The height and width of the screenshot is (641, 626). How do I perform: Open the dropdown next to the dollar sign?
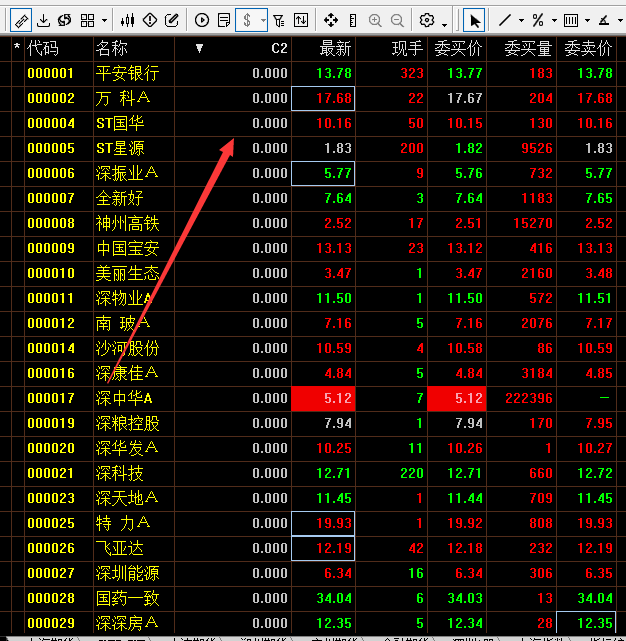(x=263, y=20)
